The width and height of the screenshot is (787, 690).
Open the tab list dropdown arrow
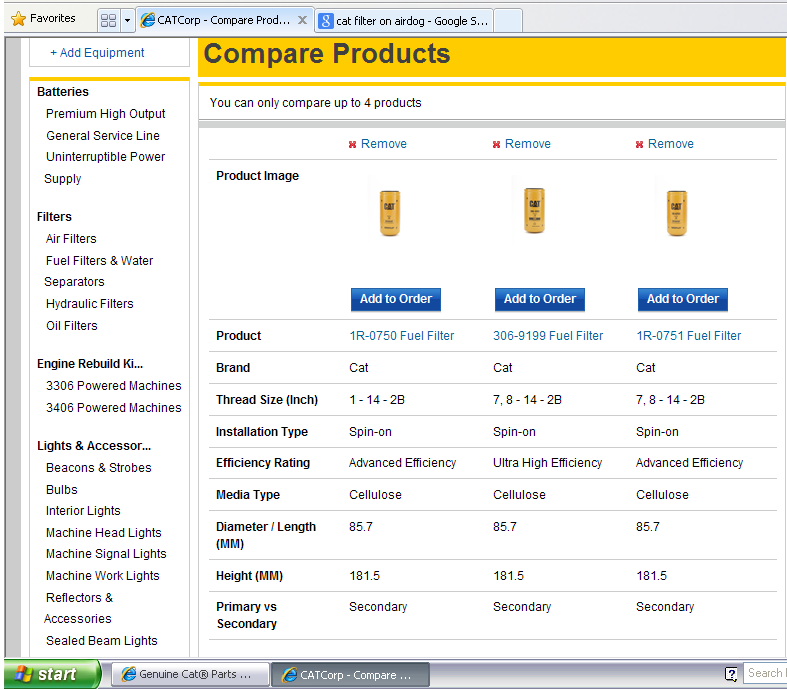click(x=127, y=21)
